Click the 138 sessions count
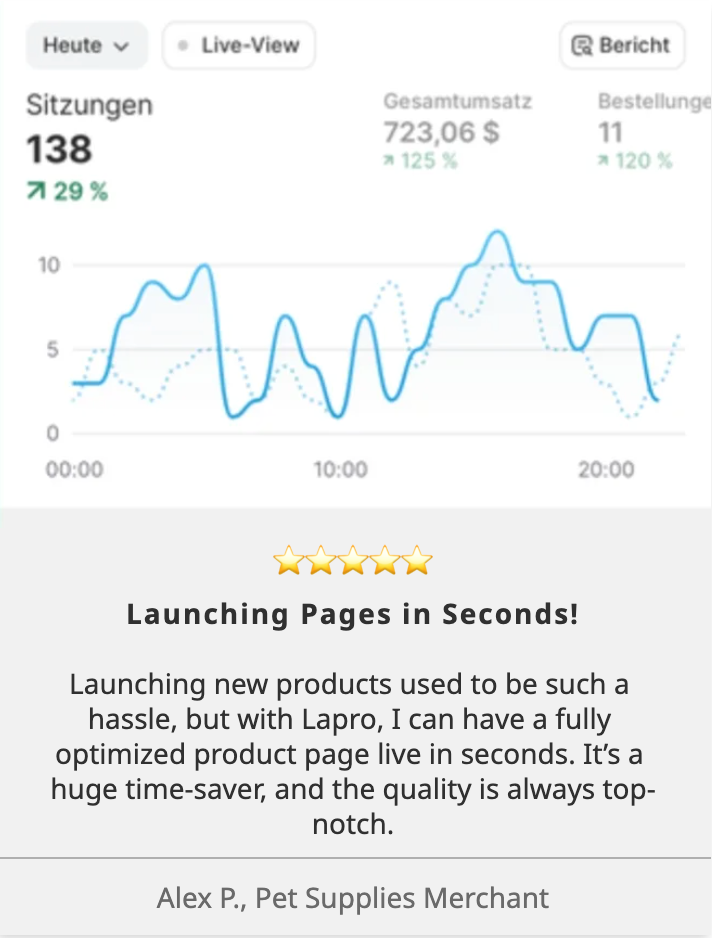Viewport: 712px width, 938px height. pyautogui.click(x=59, y=150)
